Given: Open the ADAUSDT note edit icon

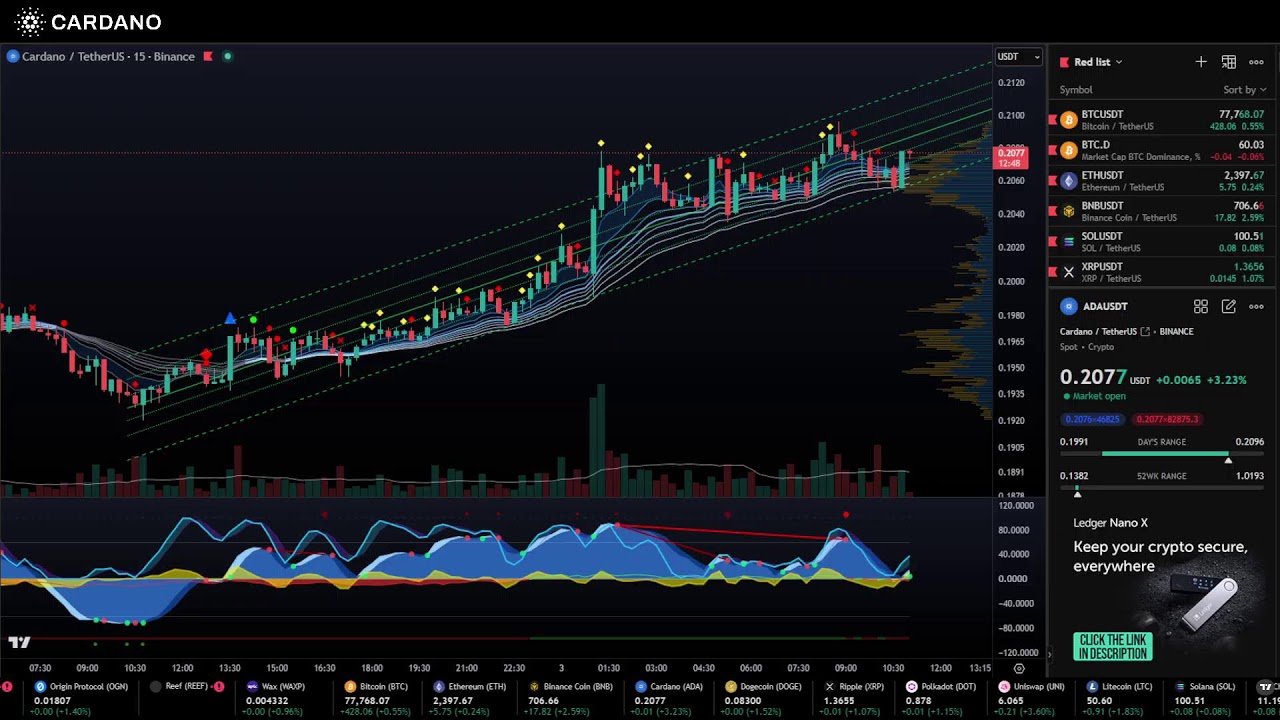Looking at the screenshot, I should point(1229,307).
